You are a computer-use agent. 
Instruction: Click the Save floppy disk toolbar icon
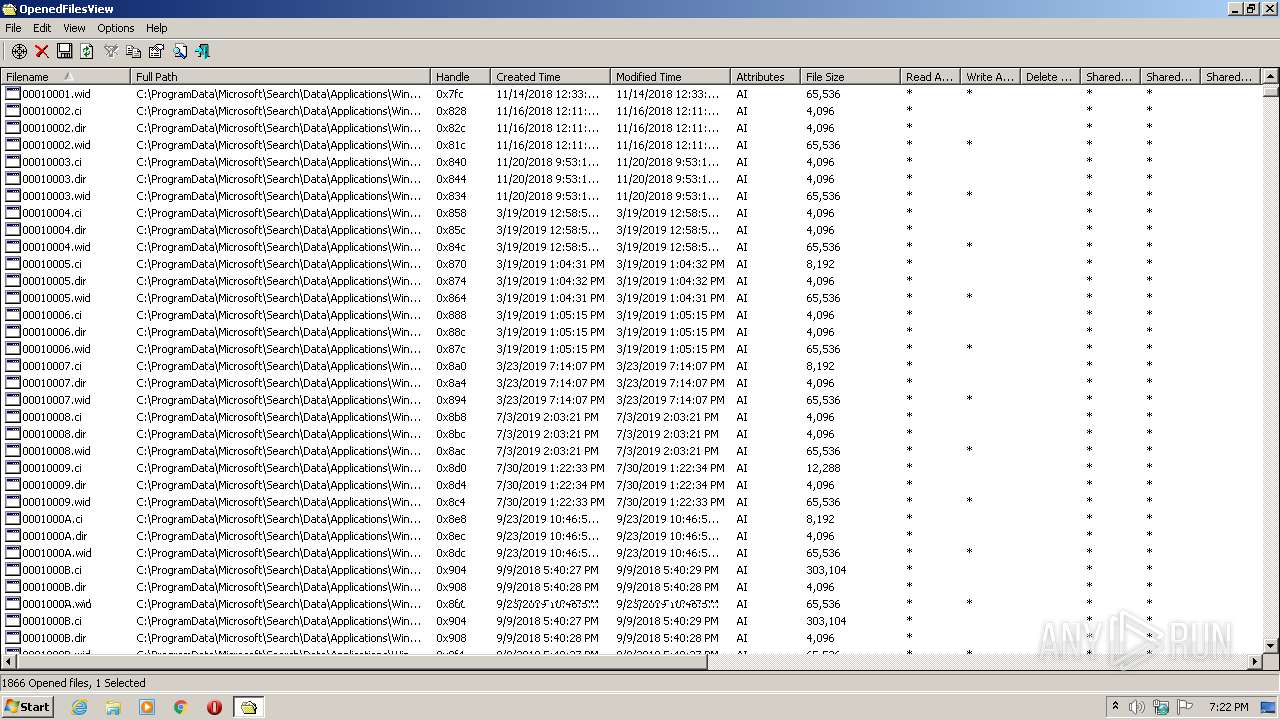pyautogui.click(x=64, y=51)
